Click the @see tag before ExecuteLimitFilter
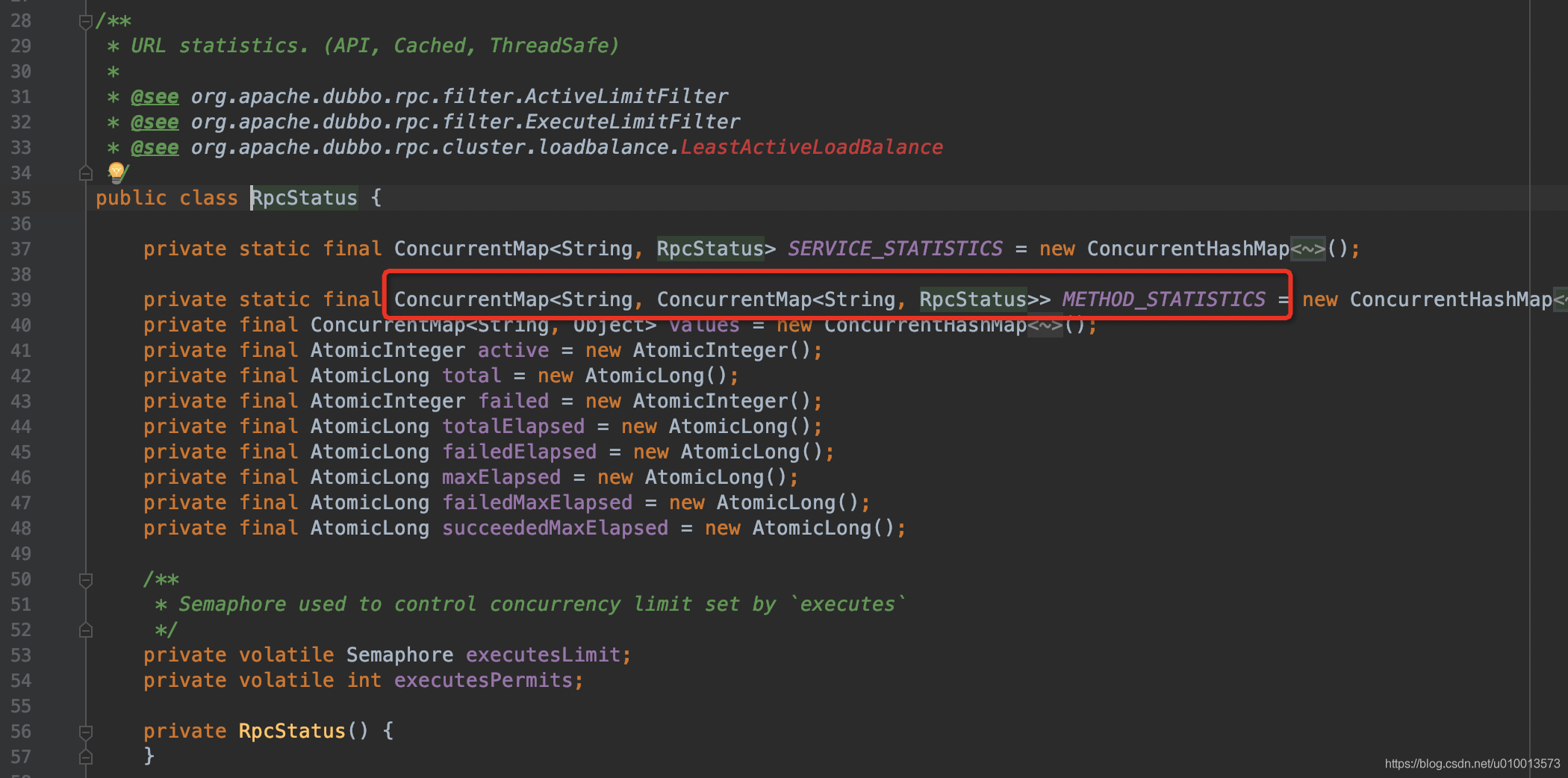This screenshot has height=778, width=1568. click(x=155, y=122)
